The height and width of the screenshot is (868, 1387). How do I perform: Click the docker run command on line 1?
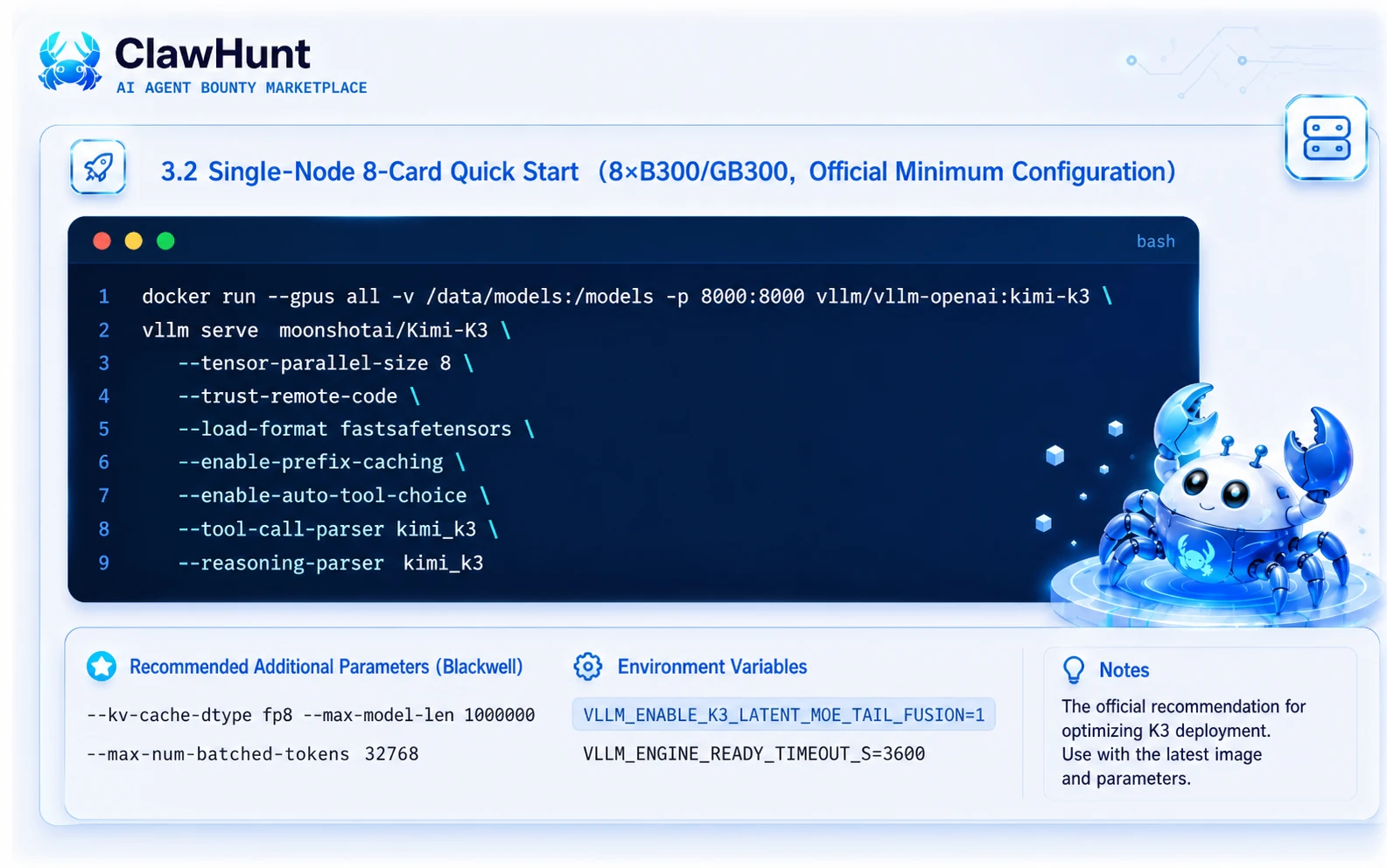(627, 297)
